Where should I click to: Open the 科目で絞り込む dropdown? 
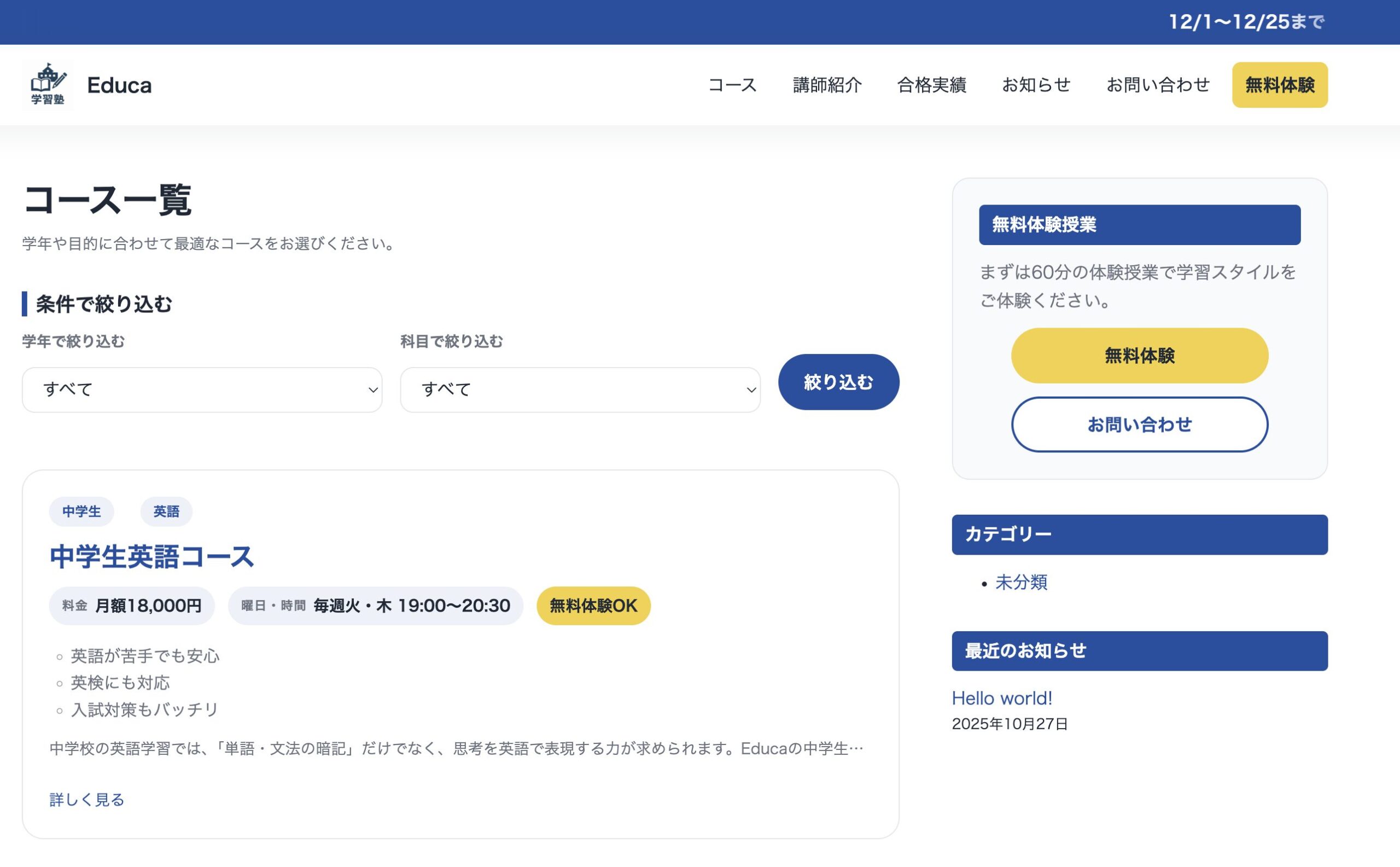(x=580, y=390)
